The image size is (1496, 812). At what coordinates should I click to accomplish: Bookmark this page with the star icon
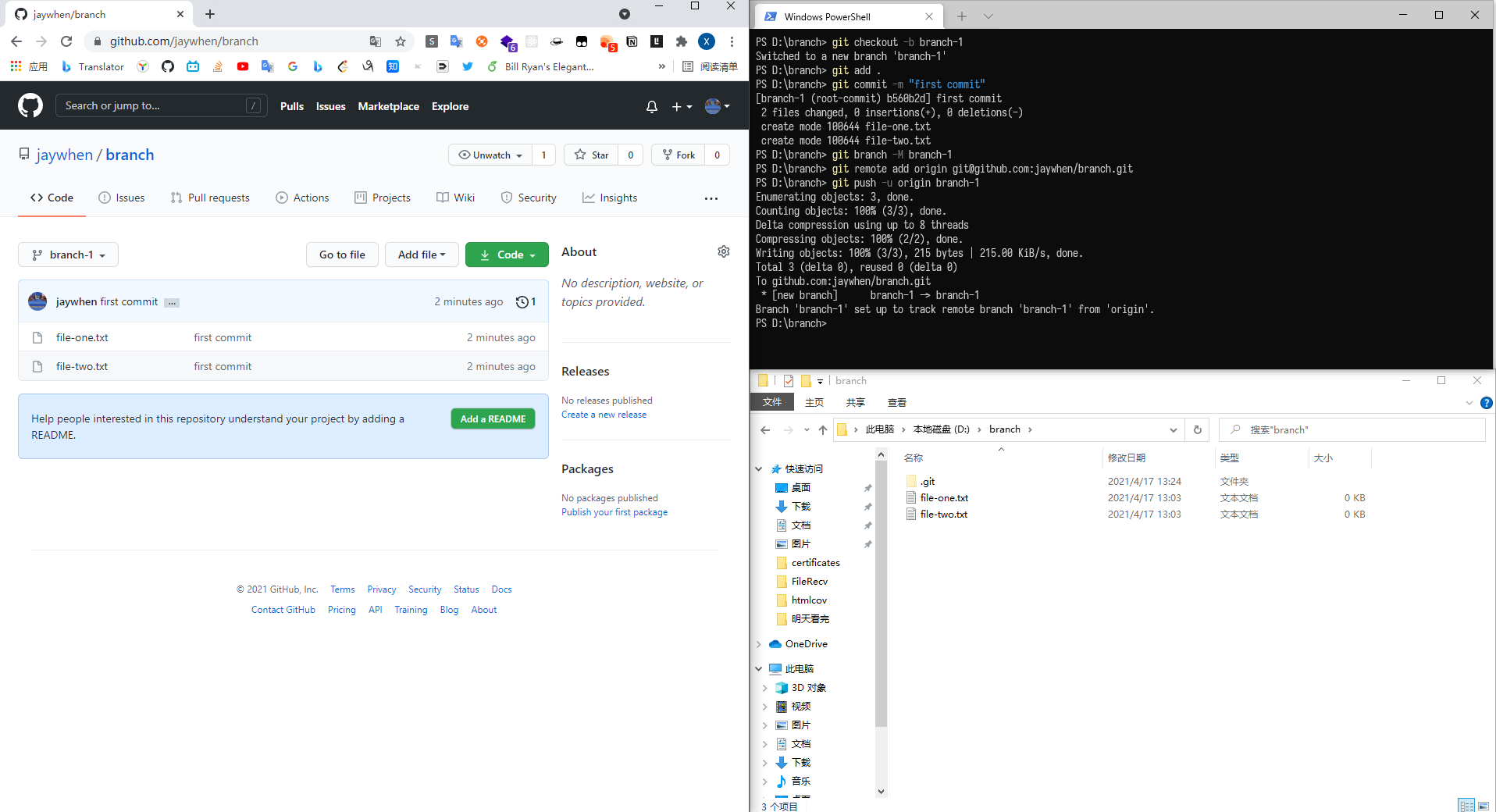[401, 41]
